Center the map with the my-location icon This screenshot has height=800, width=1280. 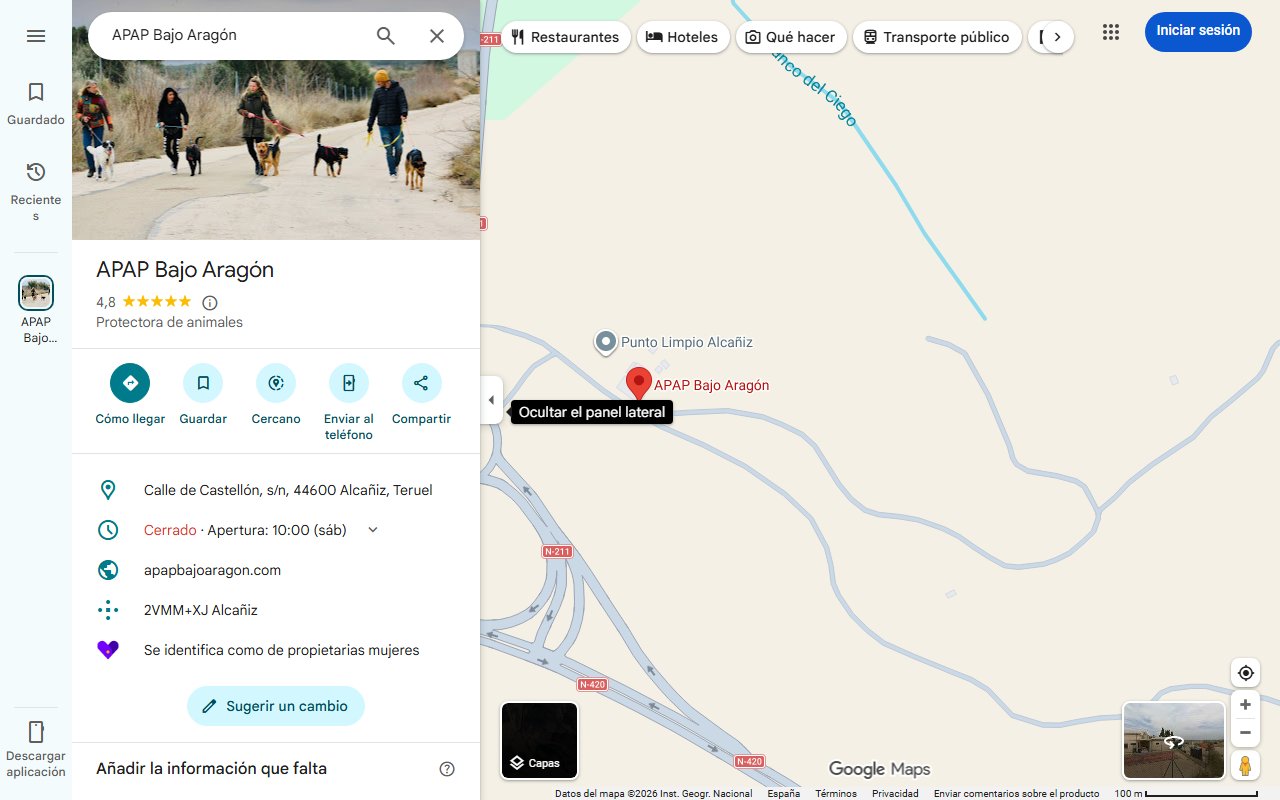[1245, 672]
